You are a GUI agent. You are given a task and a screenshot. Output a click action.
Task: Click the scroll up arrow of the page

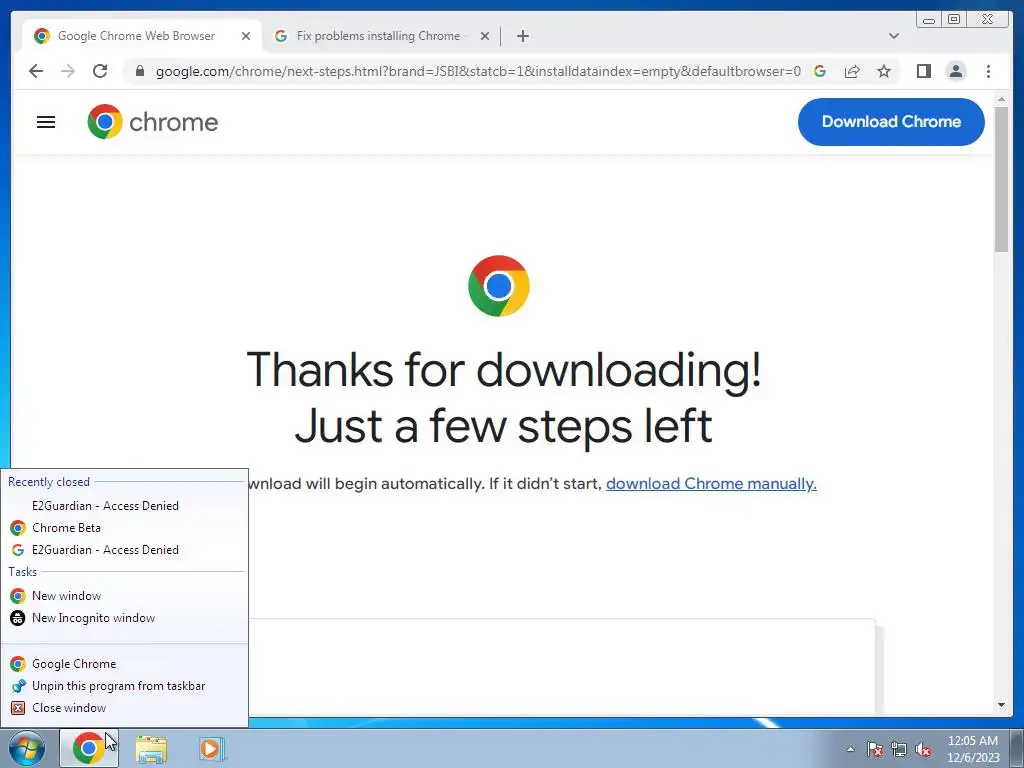[x=1001, y=99]
